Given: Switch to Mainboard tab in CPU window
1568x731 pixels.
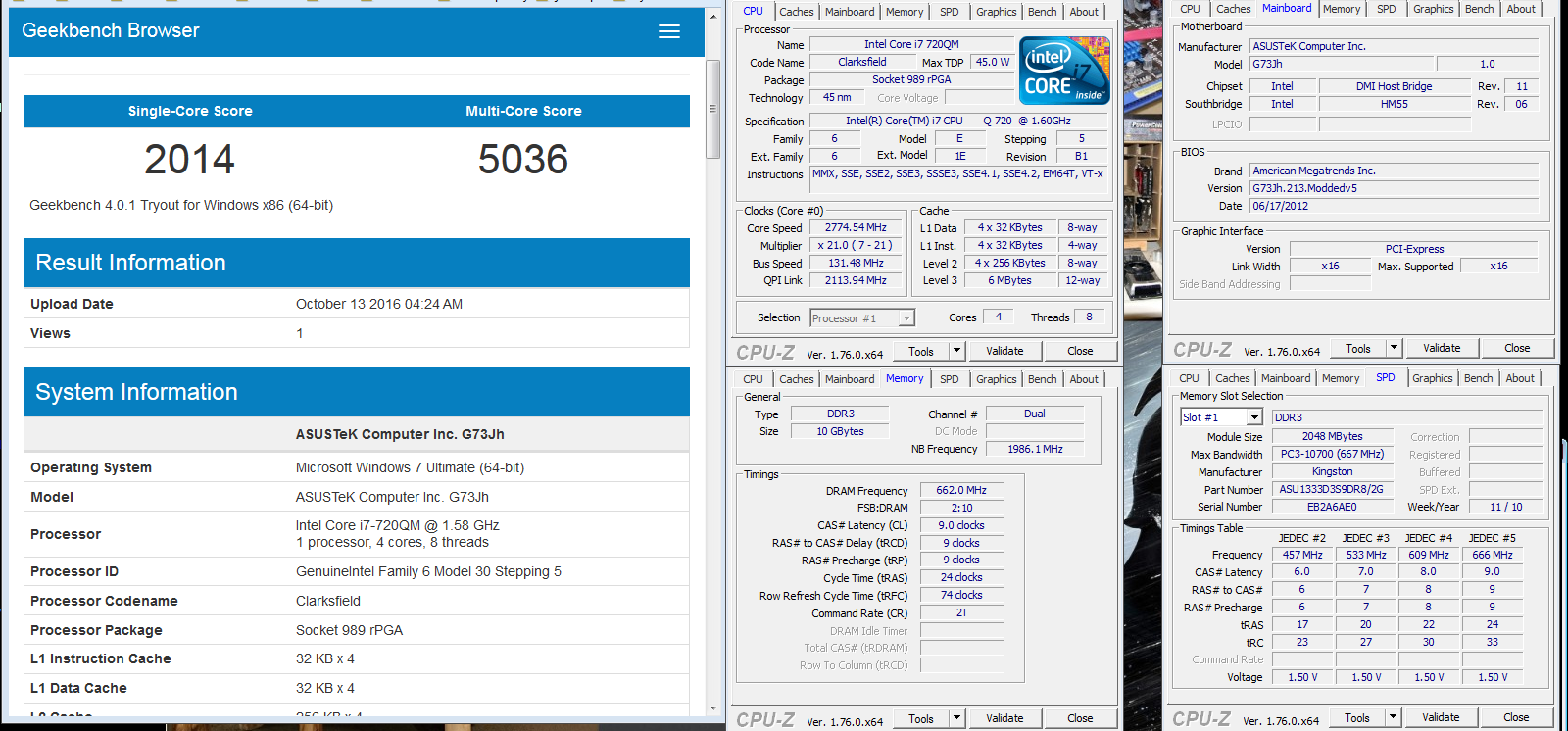Looking at the screenshot, I should 850,12.
